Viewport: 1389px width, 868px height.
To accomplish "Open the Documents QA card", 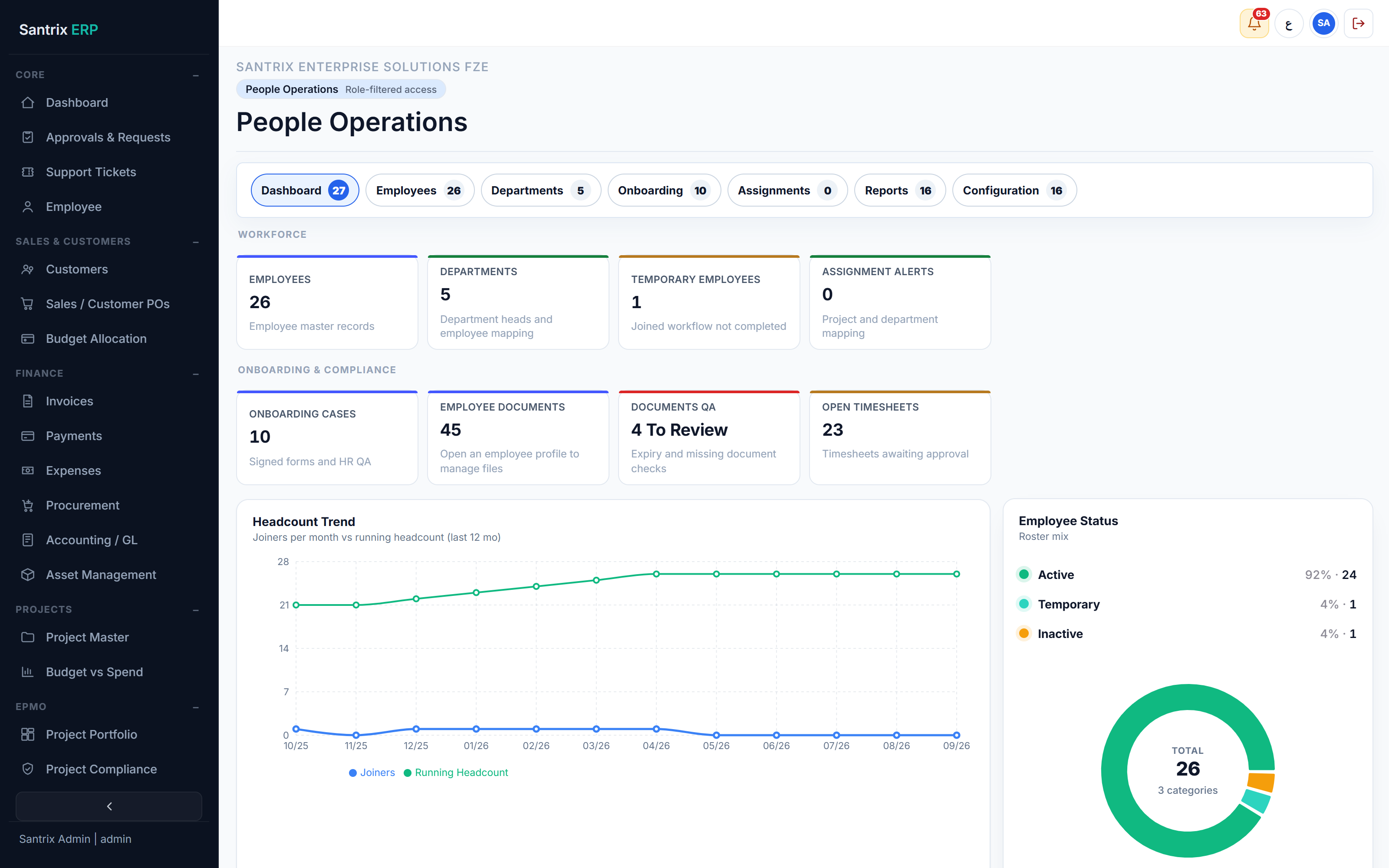I will [x=709, y=438].
